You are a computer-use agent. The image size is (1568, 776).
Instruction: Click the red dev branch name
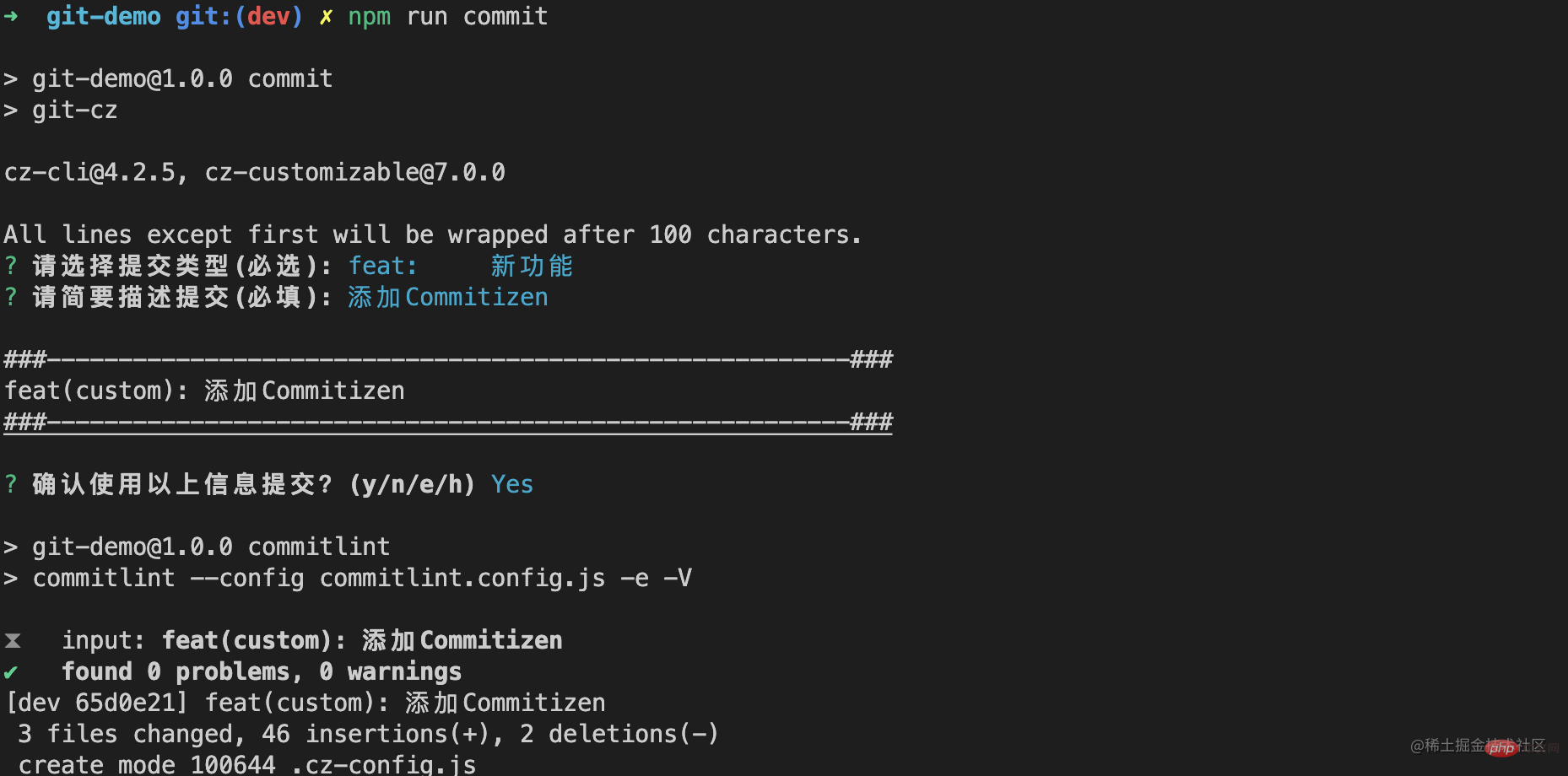point(268,16)
